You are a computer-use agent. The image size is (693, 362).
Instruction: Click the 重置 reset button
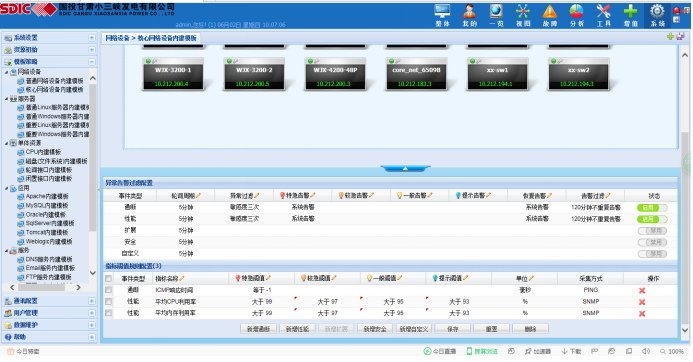coord(491,329)
